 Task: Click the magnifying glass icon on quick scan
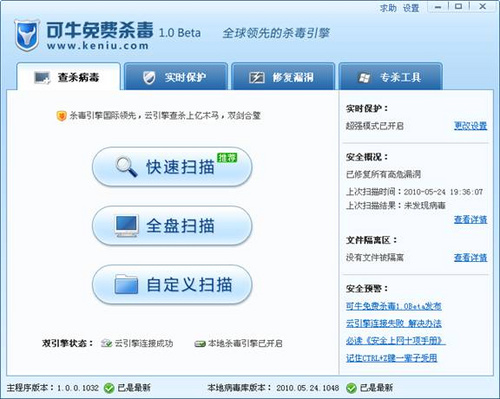point(126,167)
